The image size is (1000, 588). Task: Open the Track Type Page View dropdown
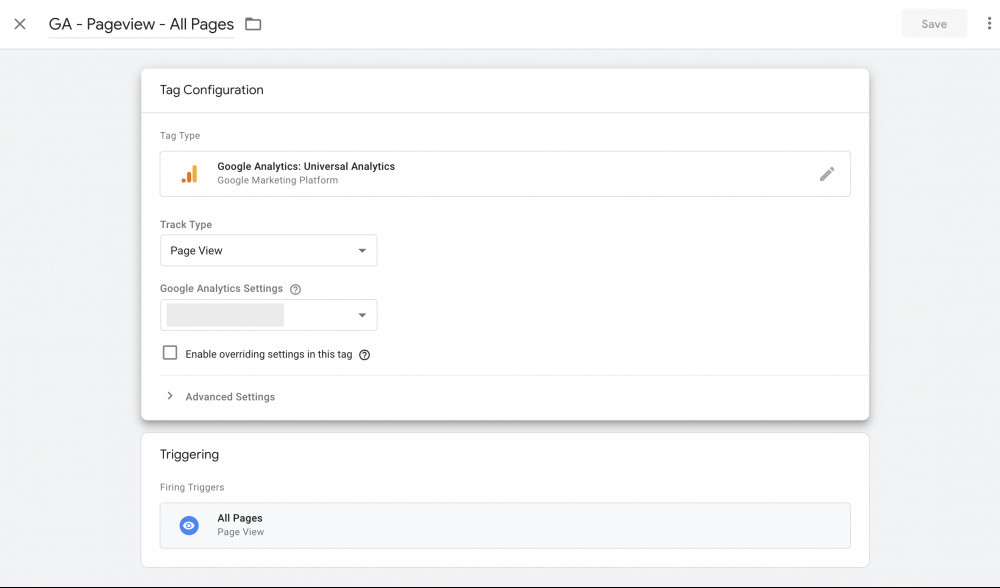tap(268, 251)
